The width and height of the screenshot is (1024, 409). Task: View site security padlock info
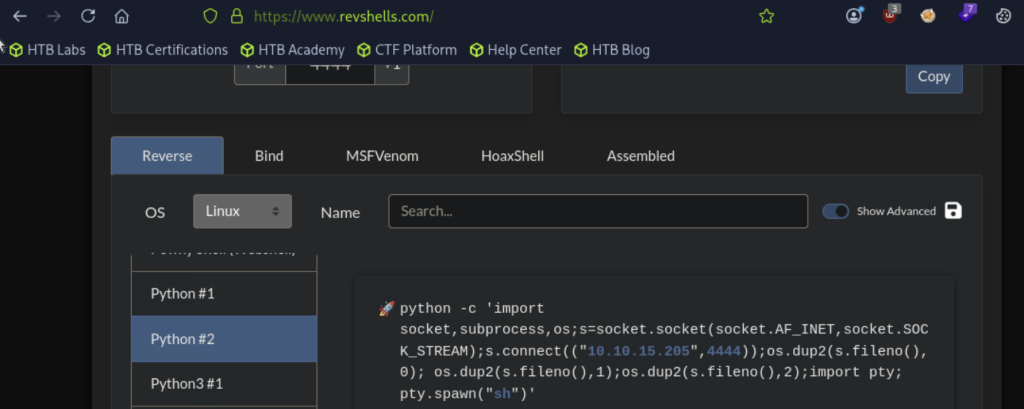coord(236,16)
